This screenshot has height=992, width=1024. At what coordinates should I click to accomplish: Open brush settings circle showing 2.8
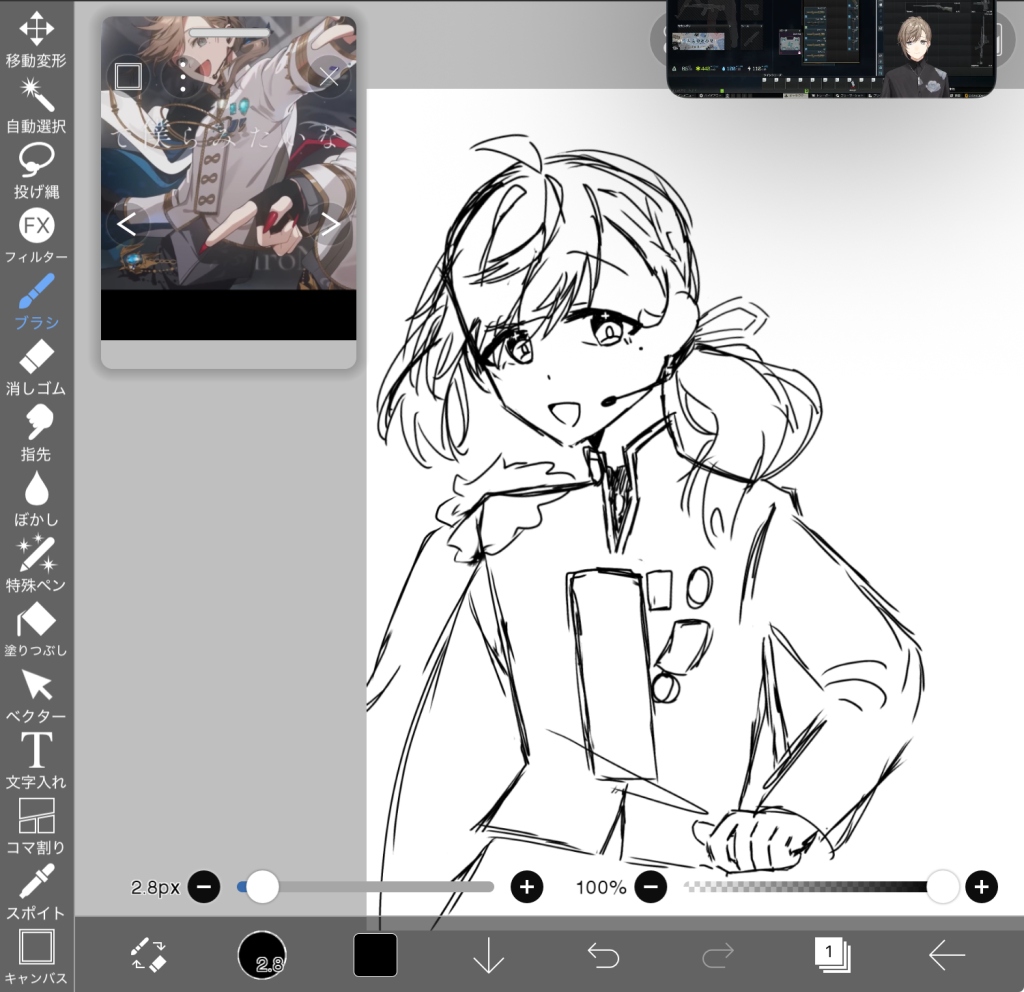coord(262,955)
